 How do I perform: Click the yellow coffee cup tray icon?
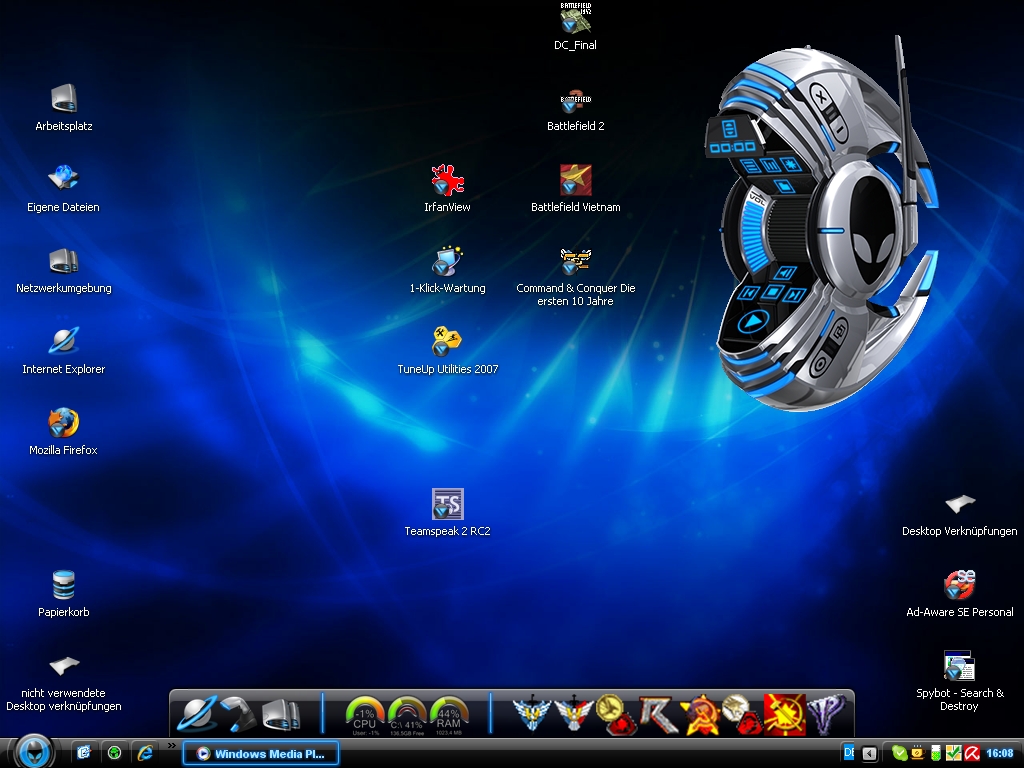coord(918,754)
